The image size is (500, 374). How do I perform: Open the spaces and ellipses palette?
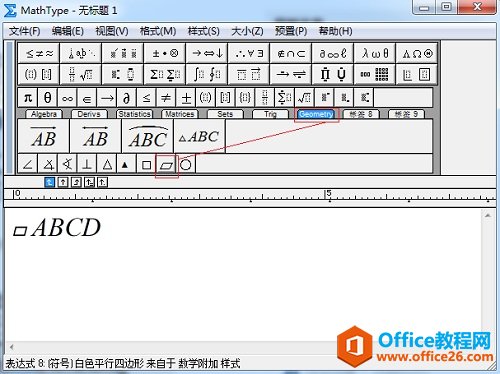(81, 53)
